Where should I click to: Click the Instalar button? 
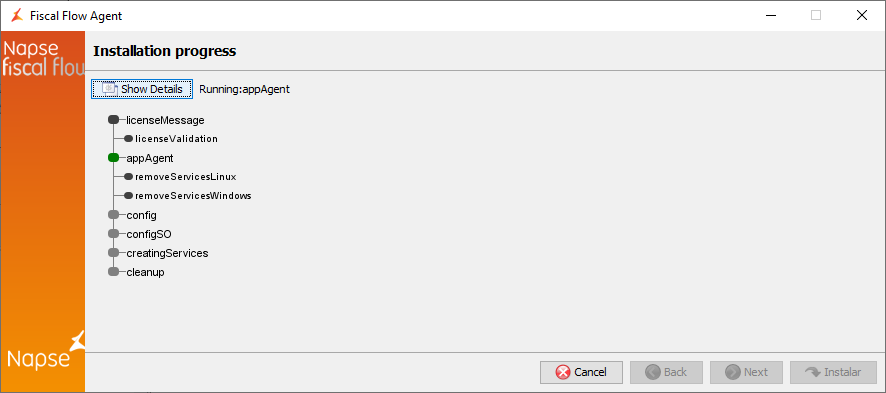[833, 372]
